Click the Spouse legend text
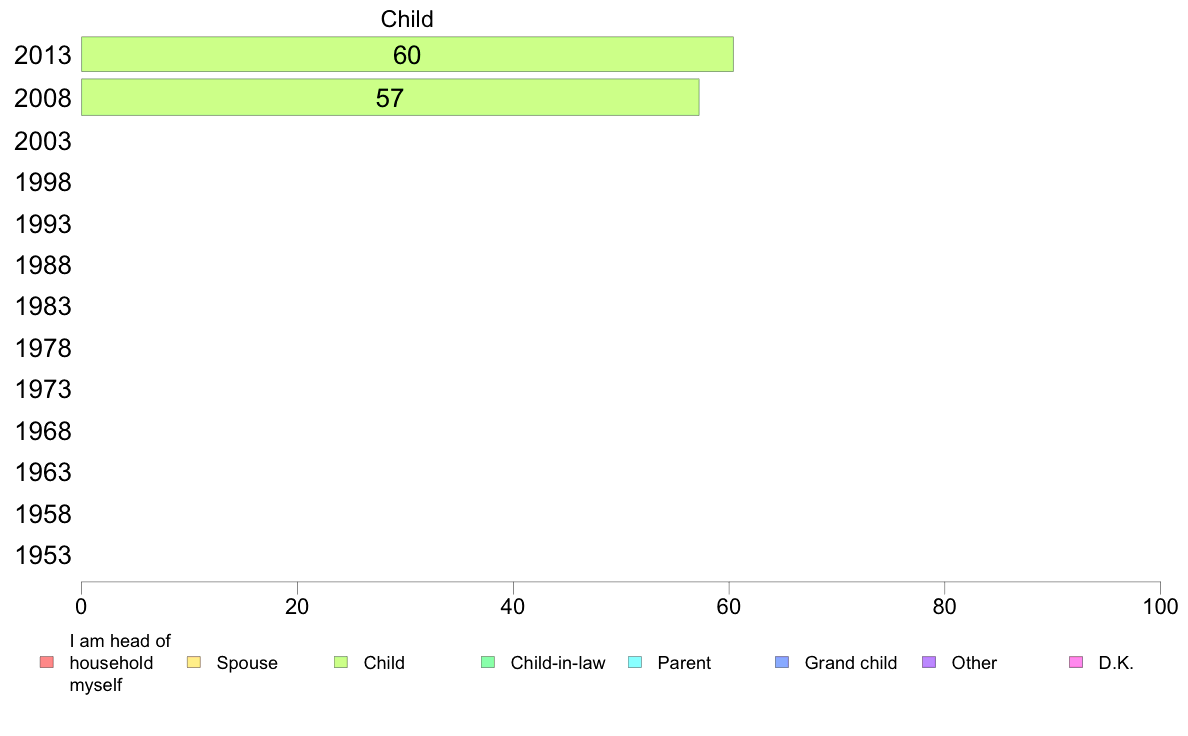This screenshot has width=1188, height=736. 247,663
